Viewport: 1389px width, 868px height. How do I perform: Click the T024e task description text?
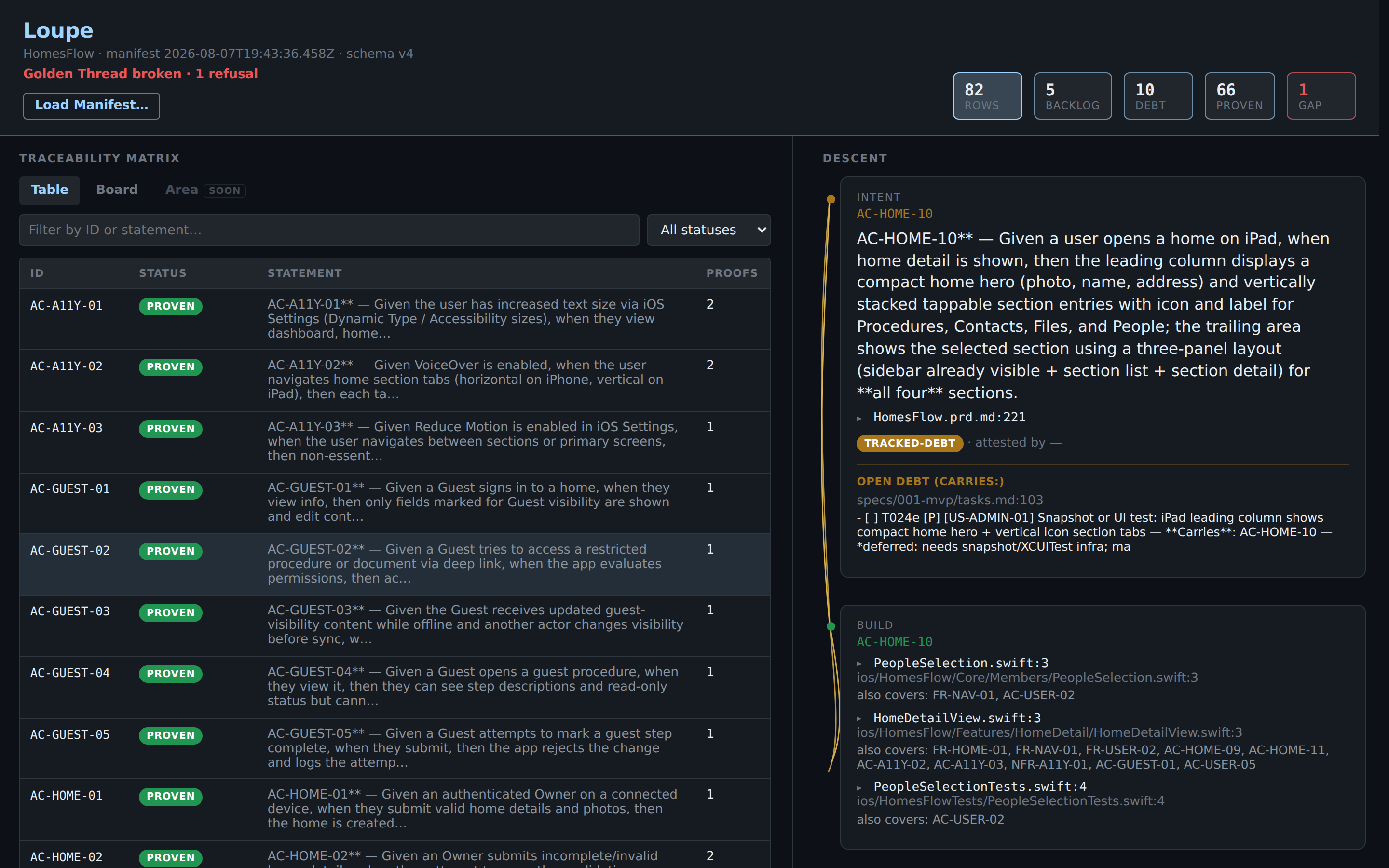[1094, 532]
